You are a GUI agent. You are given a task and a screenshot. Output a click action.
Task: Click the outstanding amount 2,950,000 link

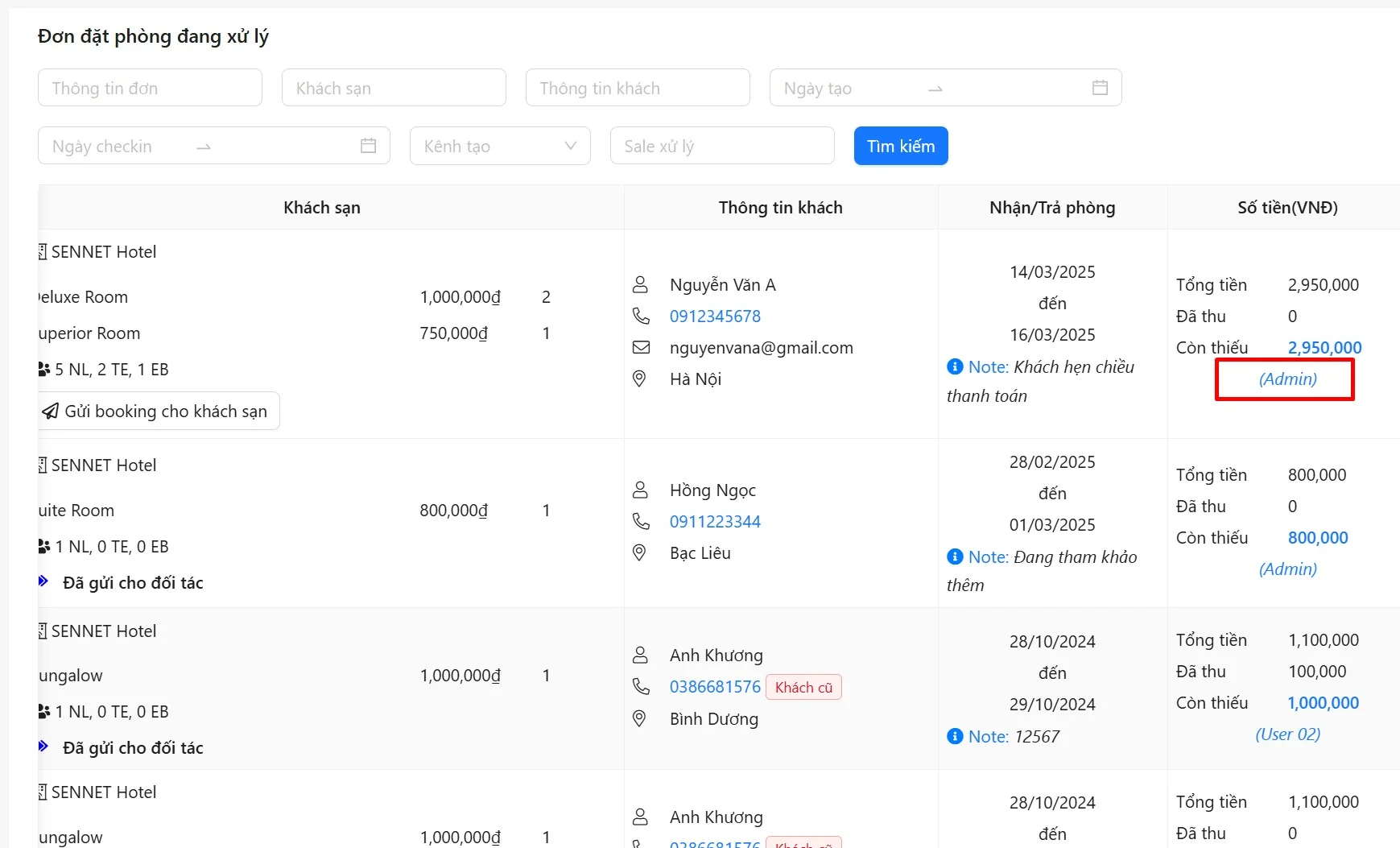click(x=1324, y=347)
